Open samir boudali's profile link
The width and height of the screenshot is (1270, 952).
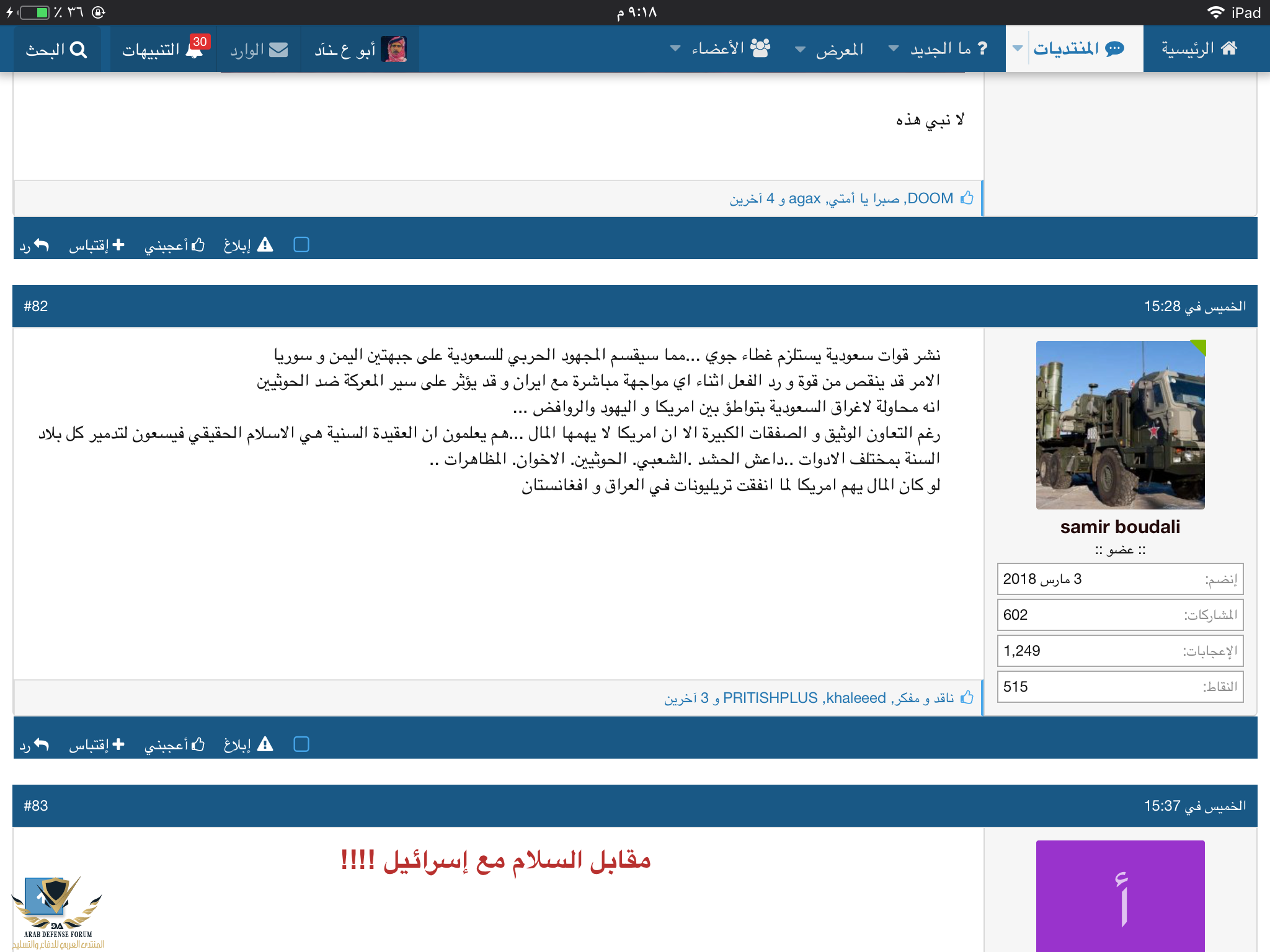click(x=1120, y=527)
